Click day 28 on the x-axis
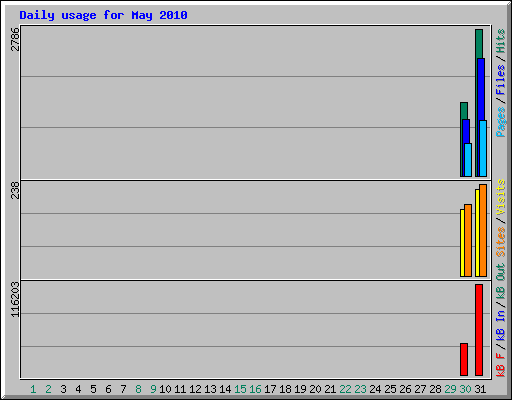This screenshot has height=400, width=512. pyautogui.click(x=435, y=389)
